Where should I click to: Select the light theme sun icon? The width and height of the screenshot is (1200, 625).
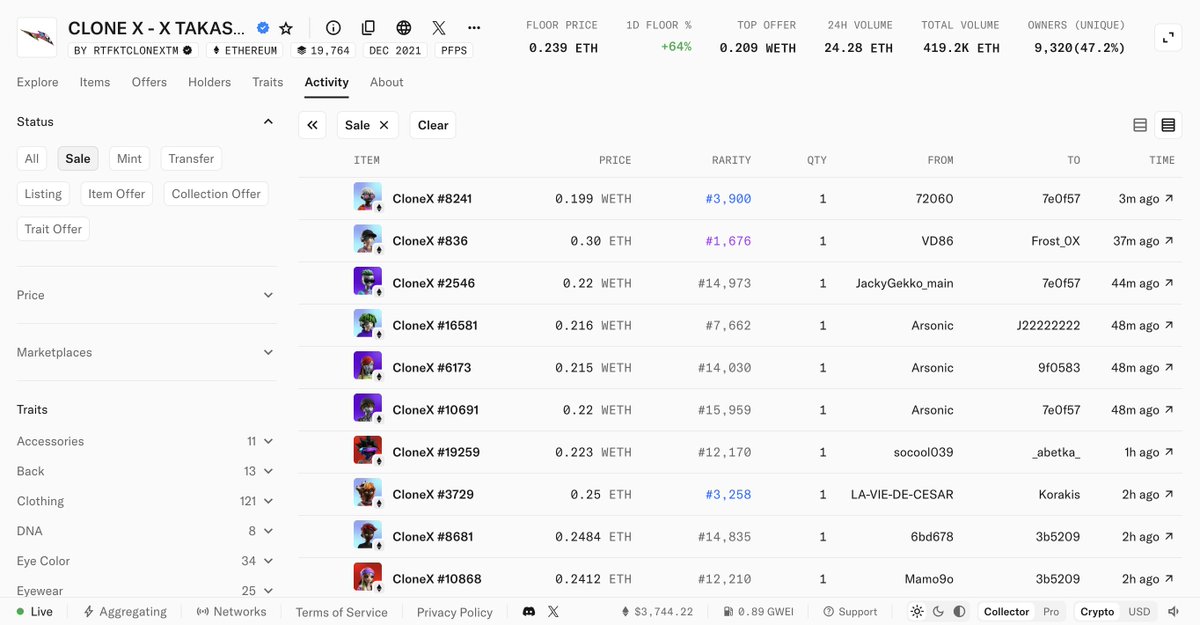pyautogui.click(x=917, y=611)
